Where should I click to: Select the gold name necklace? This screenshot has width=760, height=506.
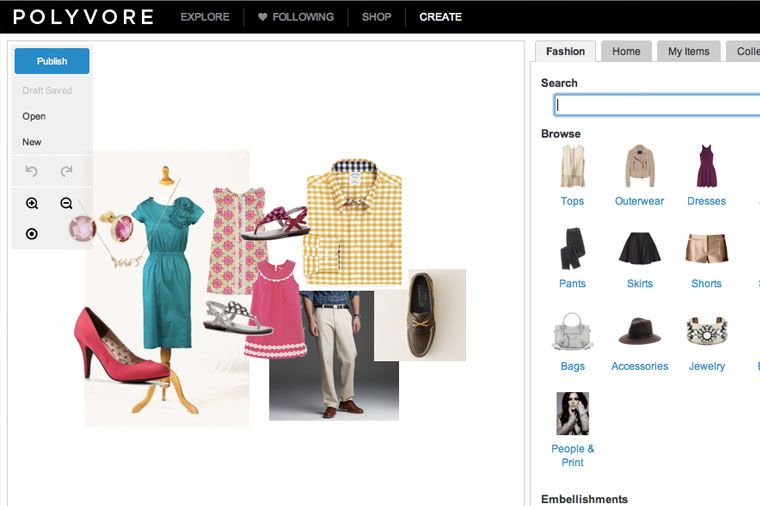click(127, 261)
